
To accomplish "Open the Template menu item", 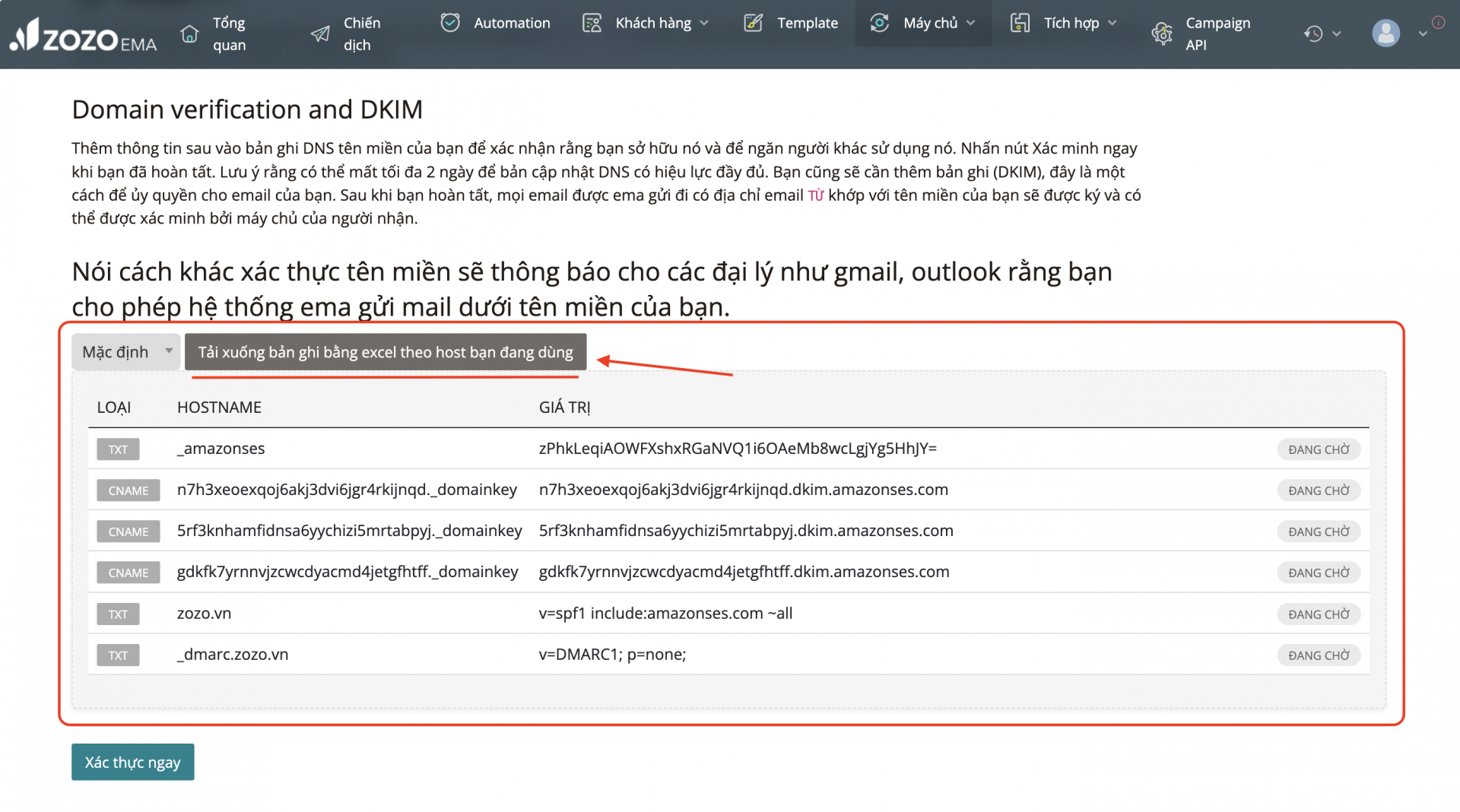I will 808,23.
